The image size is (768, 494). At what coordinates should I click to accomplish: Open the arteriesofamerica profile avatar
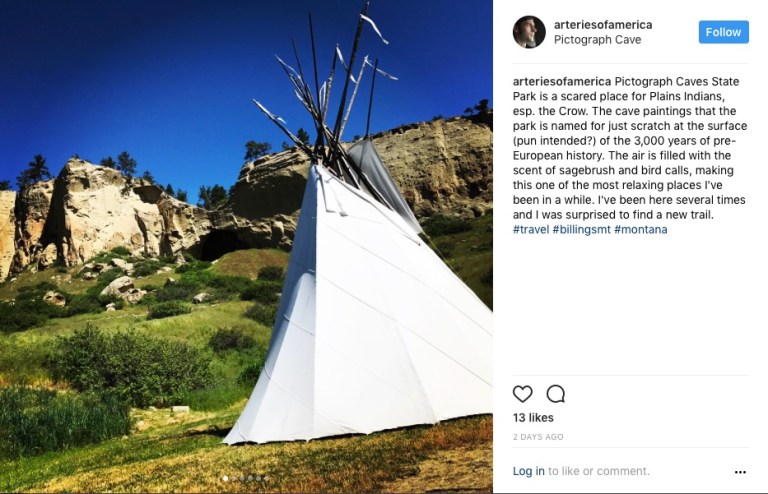pos(529,32)
